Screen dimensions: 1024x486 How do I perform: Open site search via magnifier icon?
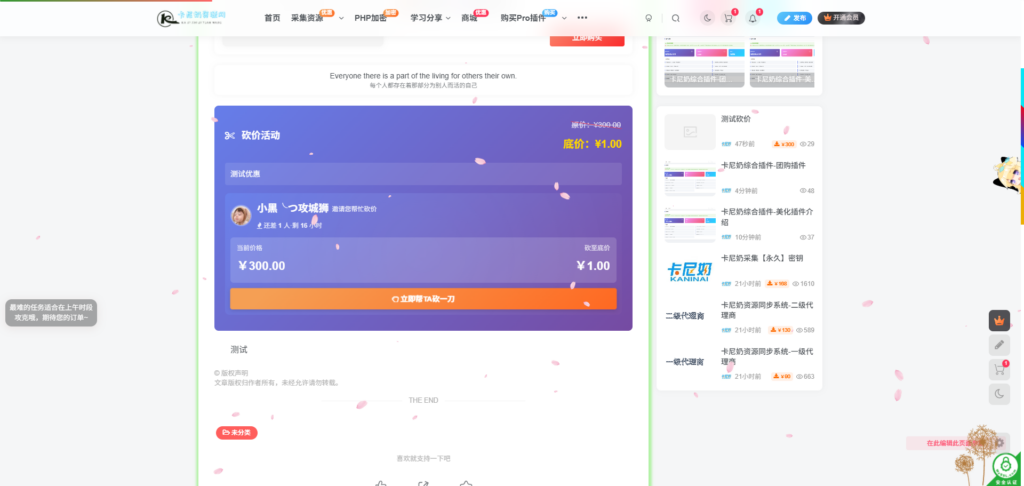[675, 18]
